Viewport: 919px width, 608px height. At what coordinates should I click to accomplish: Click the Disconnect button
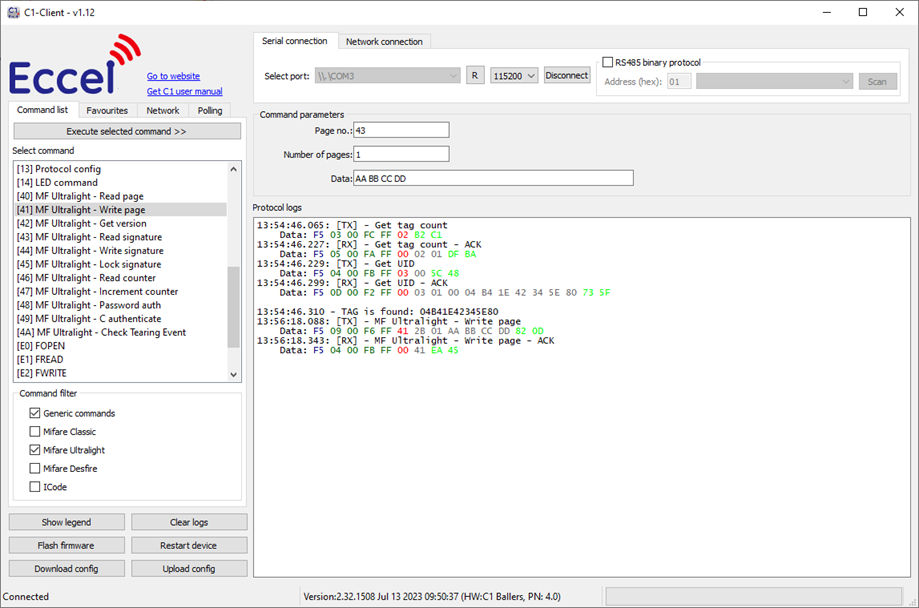pyautogui.click(x=567, y=76)
